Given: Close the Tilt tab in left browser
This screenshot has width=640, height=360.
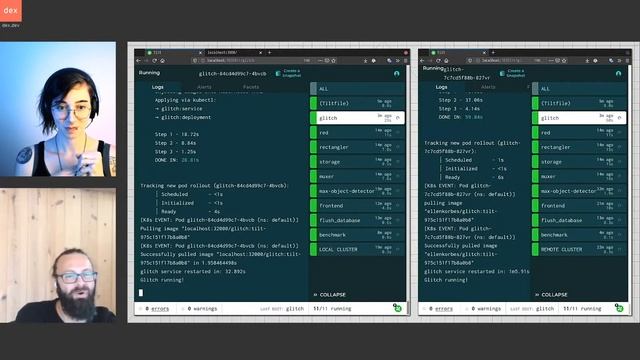Looking at the screenshot, I should pos(200,53).
